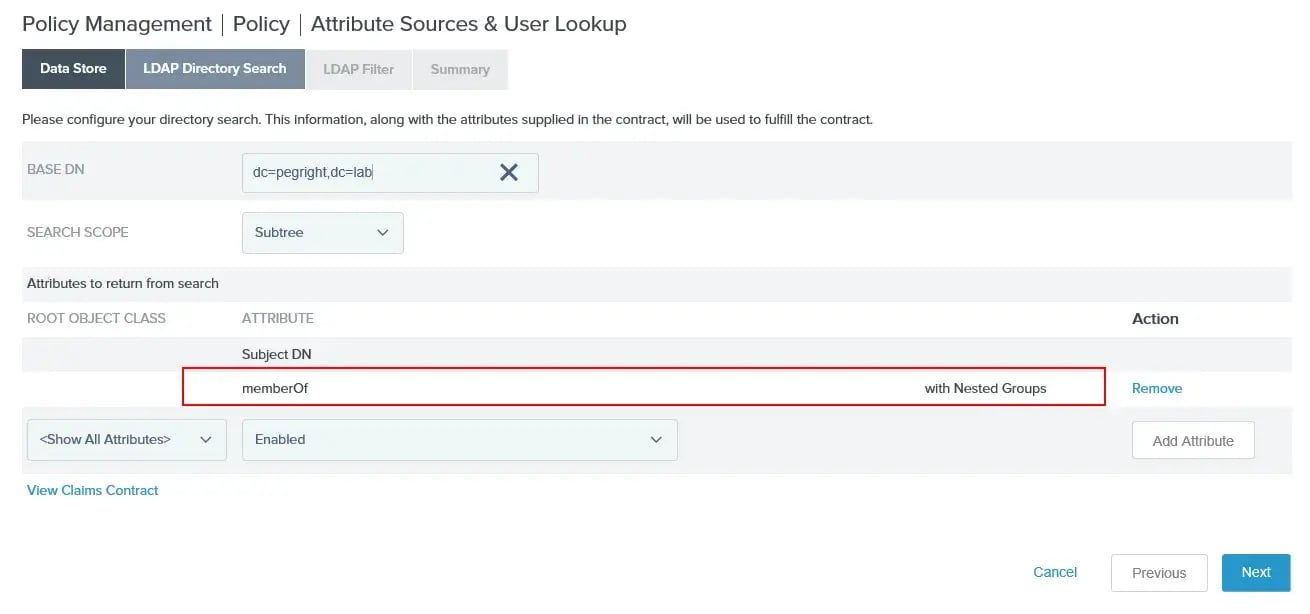Clear the Base DN field using the X icon
Image resolution: width=1310 pixels, height=614 pixels.
(x=509, y=172)
